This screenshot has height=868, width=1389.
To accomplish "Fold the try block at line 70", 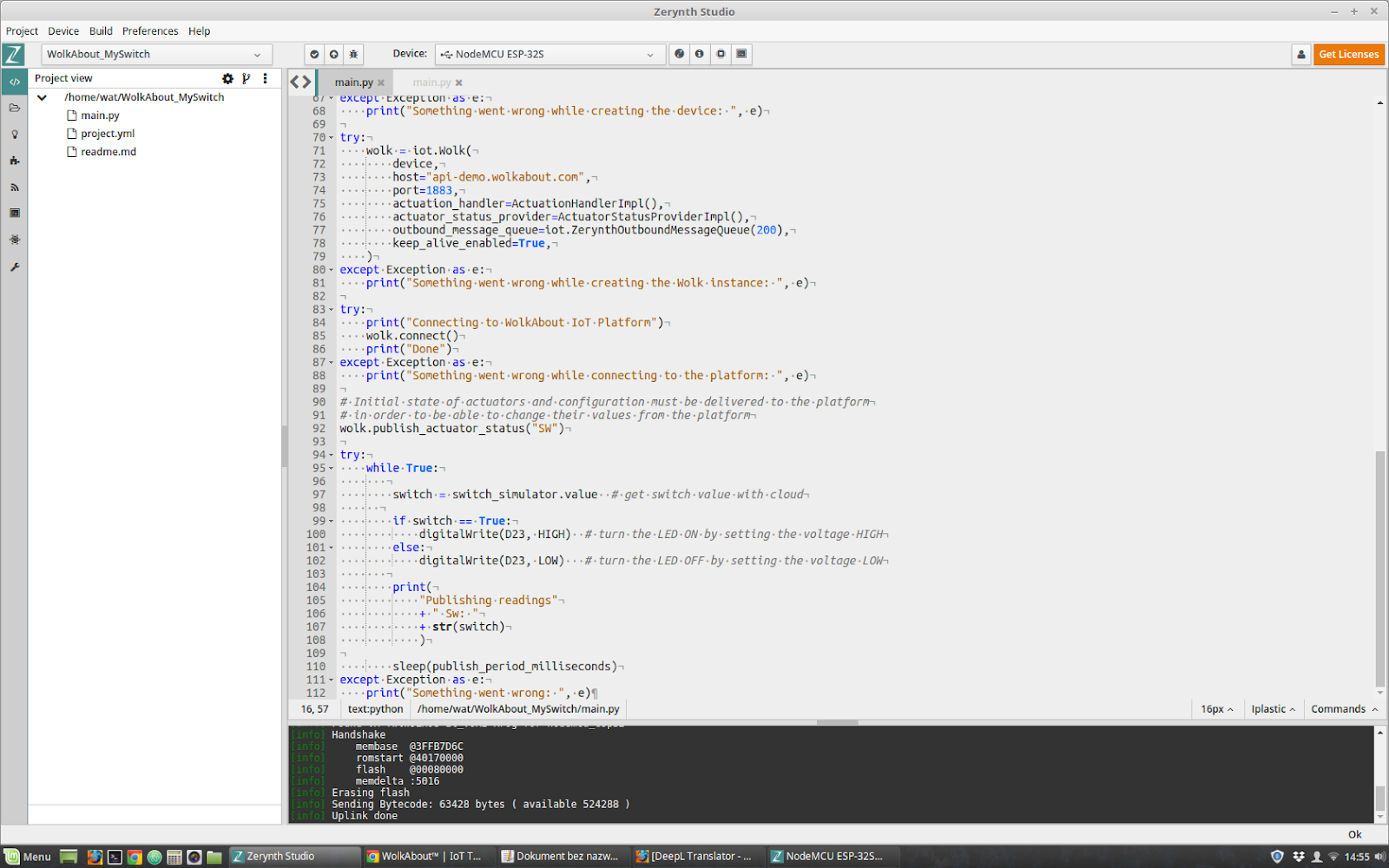I will point(331,138).
